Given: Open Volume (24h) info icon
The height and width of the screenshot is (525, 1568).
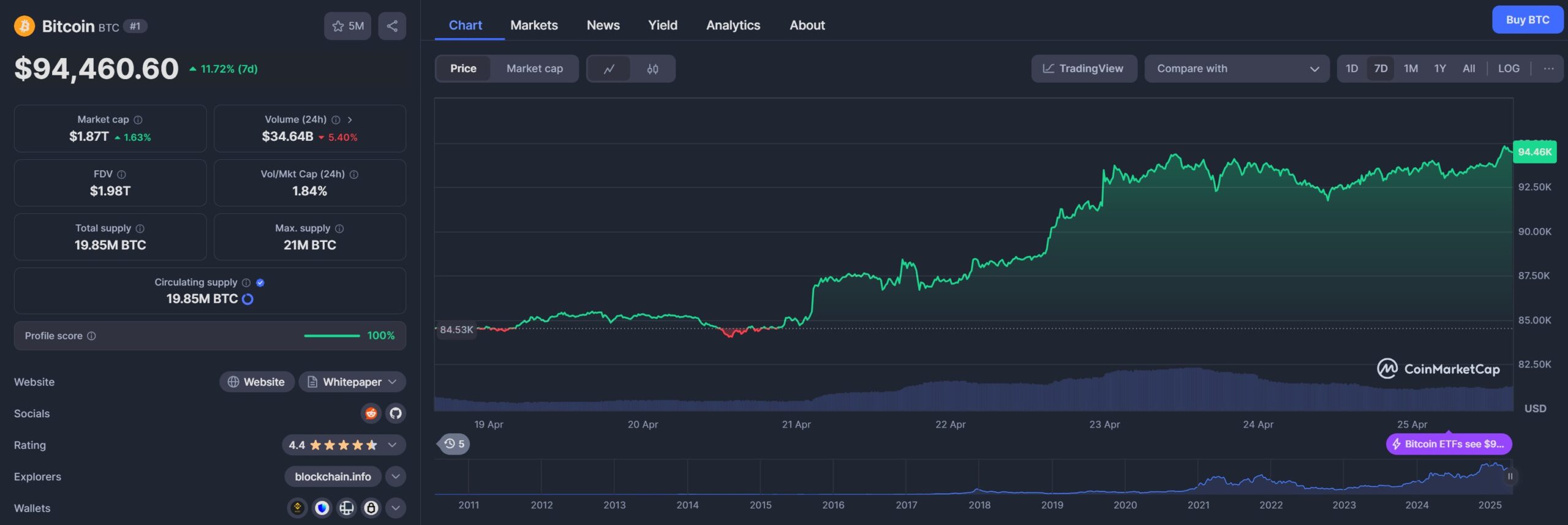Looking at the screenshot, I should pyautogui.click(x=336, y=120).
